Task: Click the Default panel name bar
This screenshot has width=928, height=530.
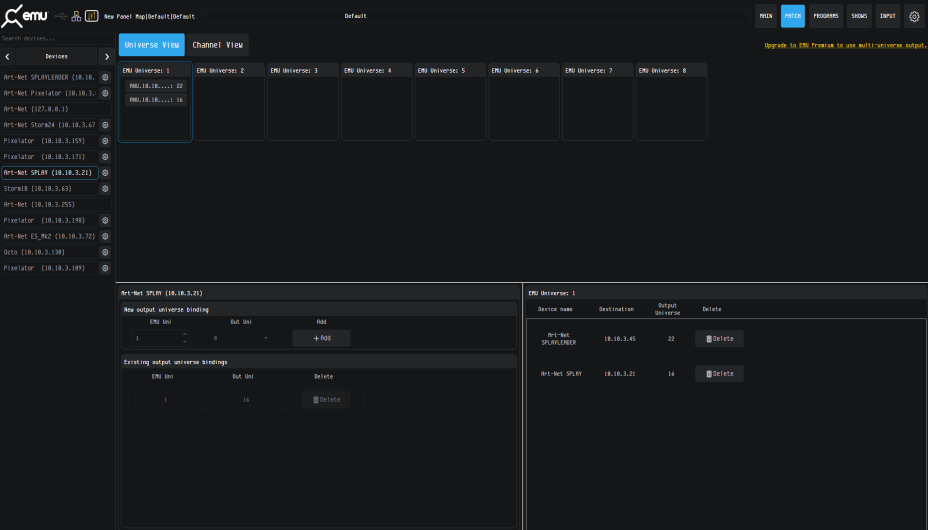Action: pyautogui.click(x=475, y=16)
